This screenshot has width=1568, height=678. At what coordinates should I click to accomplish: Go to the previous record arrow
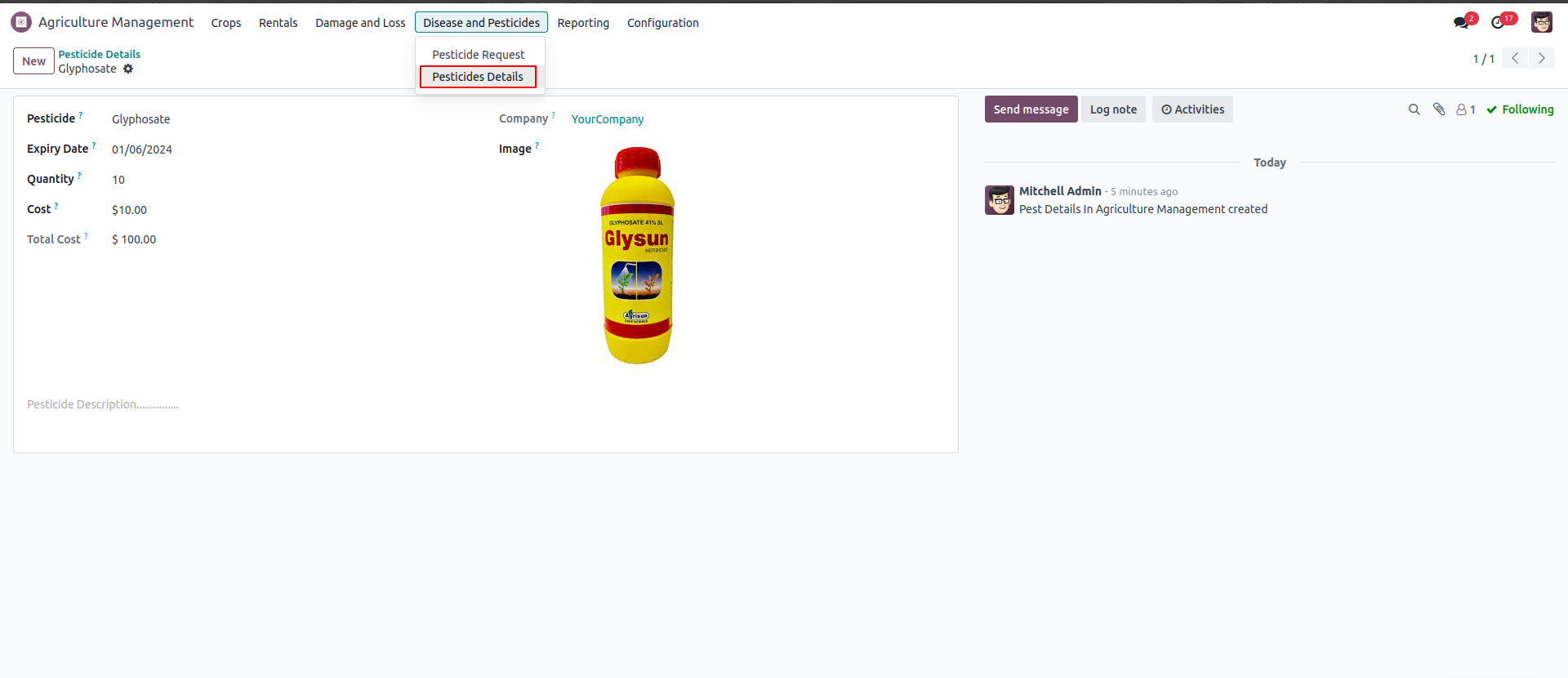1515,58
